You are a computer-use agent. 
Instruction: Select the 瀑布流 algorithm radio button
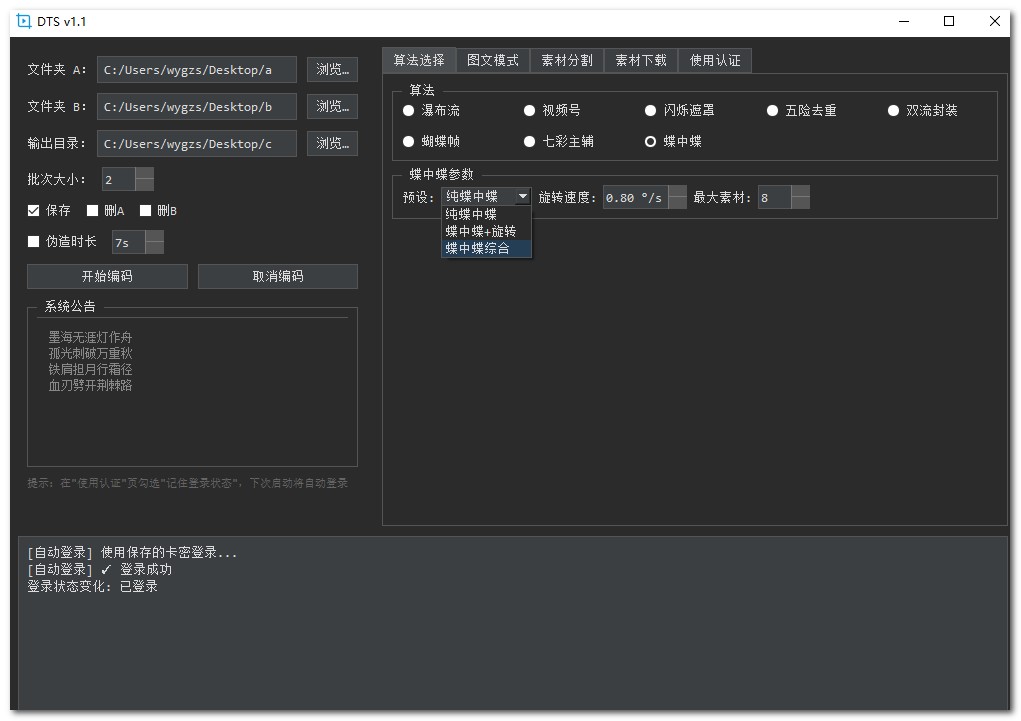pyautogui.click(x=409, y=111)
